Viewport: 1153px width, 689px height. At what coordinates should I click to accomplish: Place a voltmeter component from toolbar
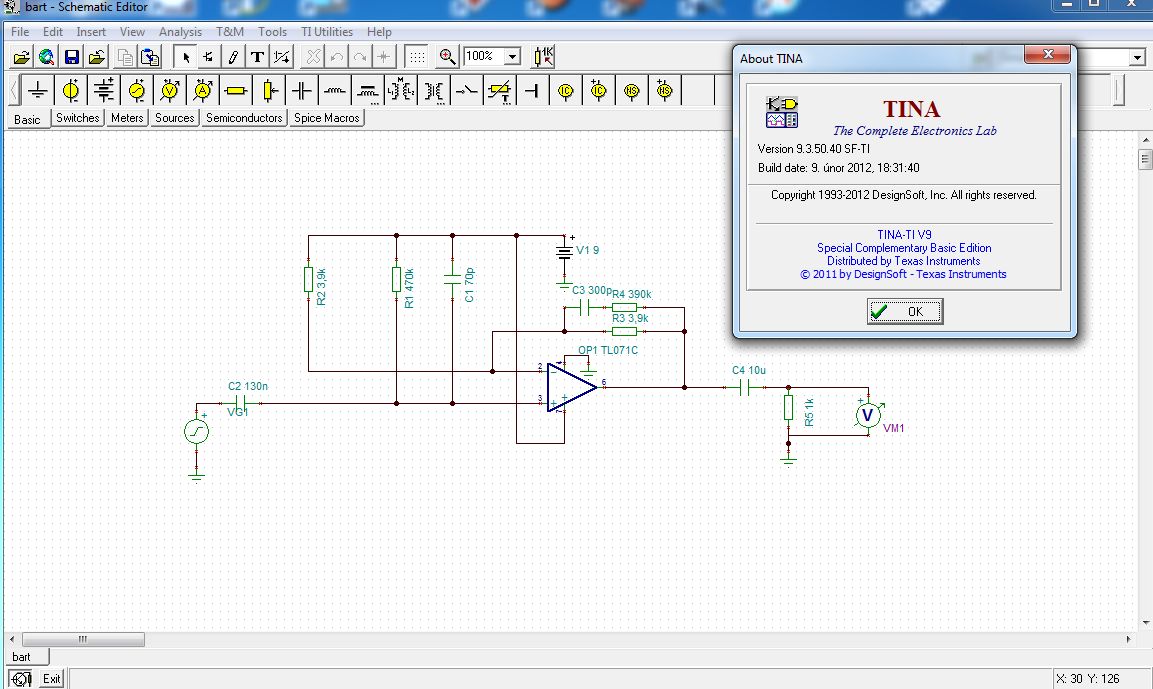[x=170, y=90]
